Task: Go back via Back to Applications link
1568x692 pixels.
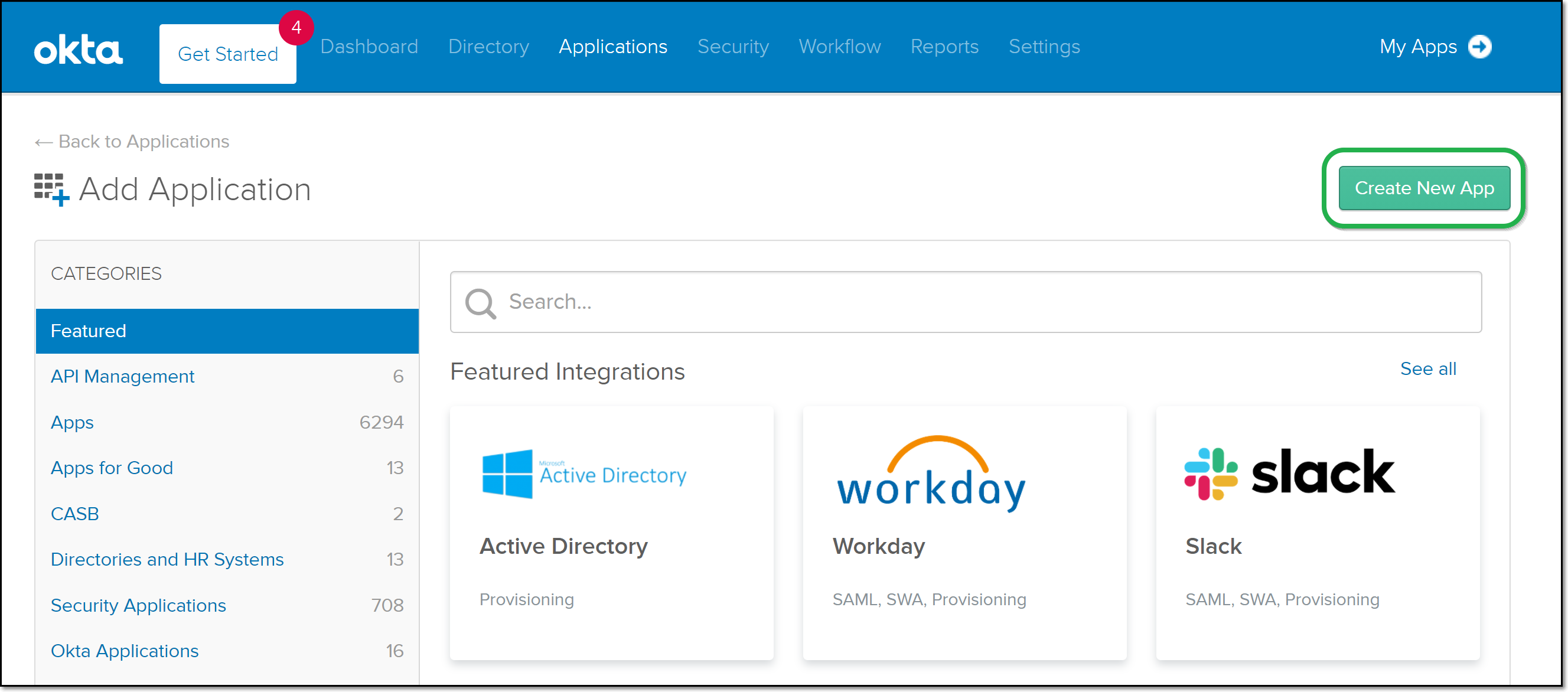Action: [x=144, y=142]
